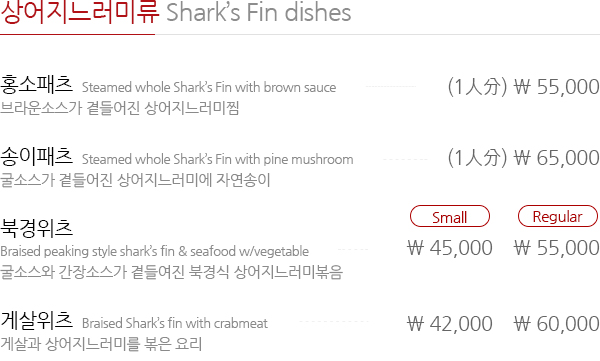Click 'Braised peaking style shark's fin' description
Viewport: 600px width, 361px height.
155,252
